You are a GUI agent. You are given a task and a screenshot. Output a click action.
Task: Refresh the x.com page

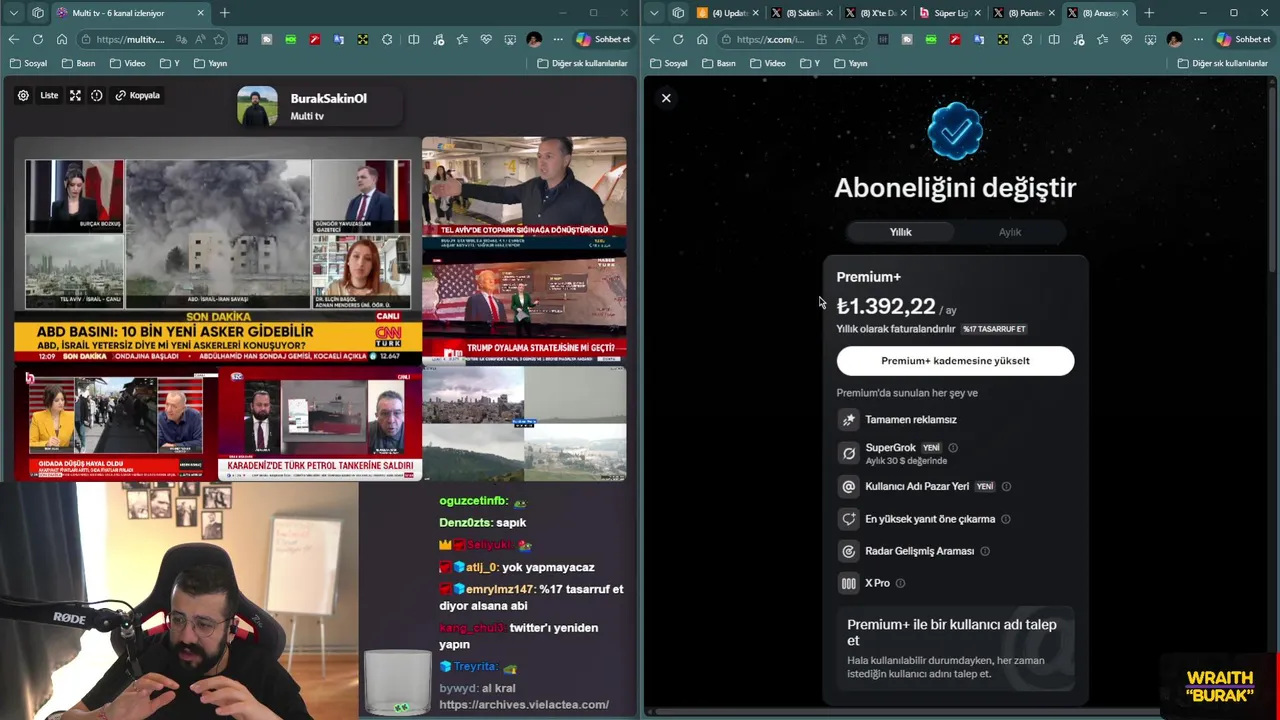(x=678, y=39)
